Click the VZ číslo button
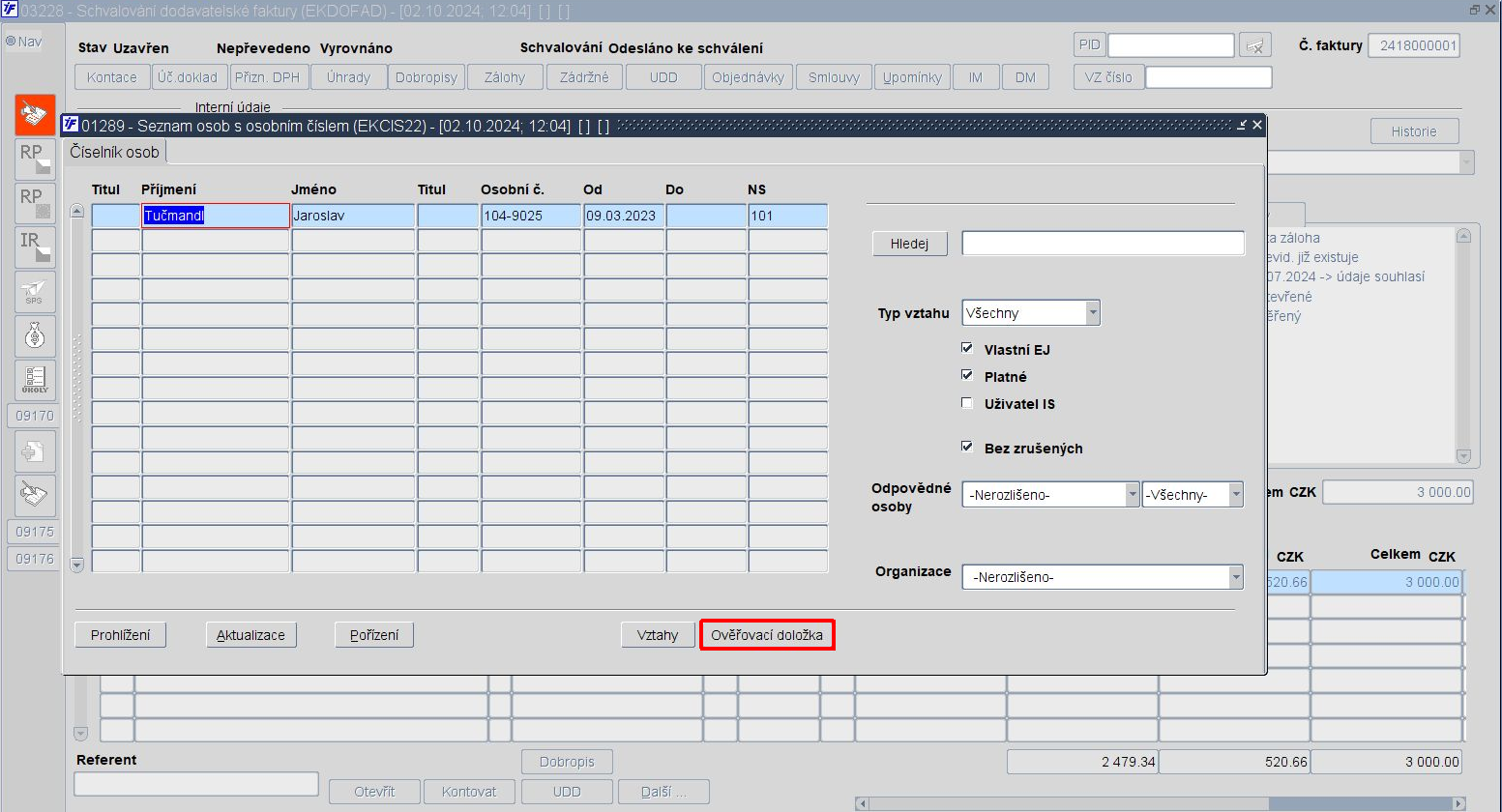 tap(1108, 77)
